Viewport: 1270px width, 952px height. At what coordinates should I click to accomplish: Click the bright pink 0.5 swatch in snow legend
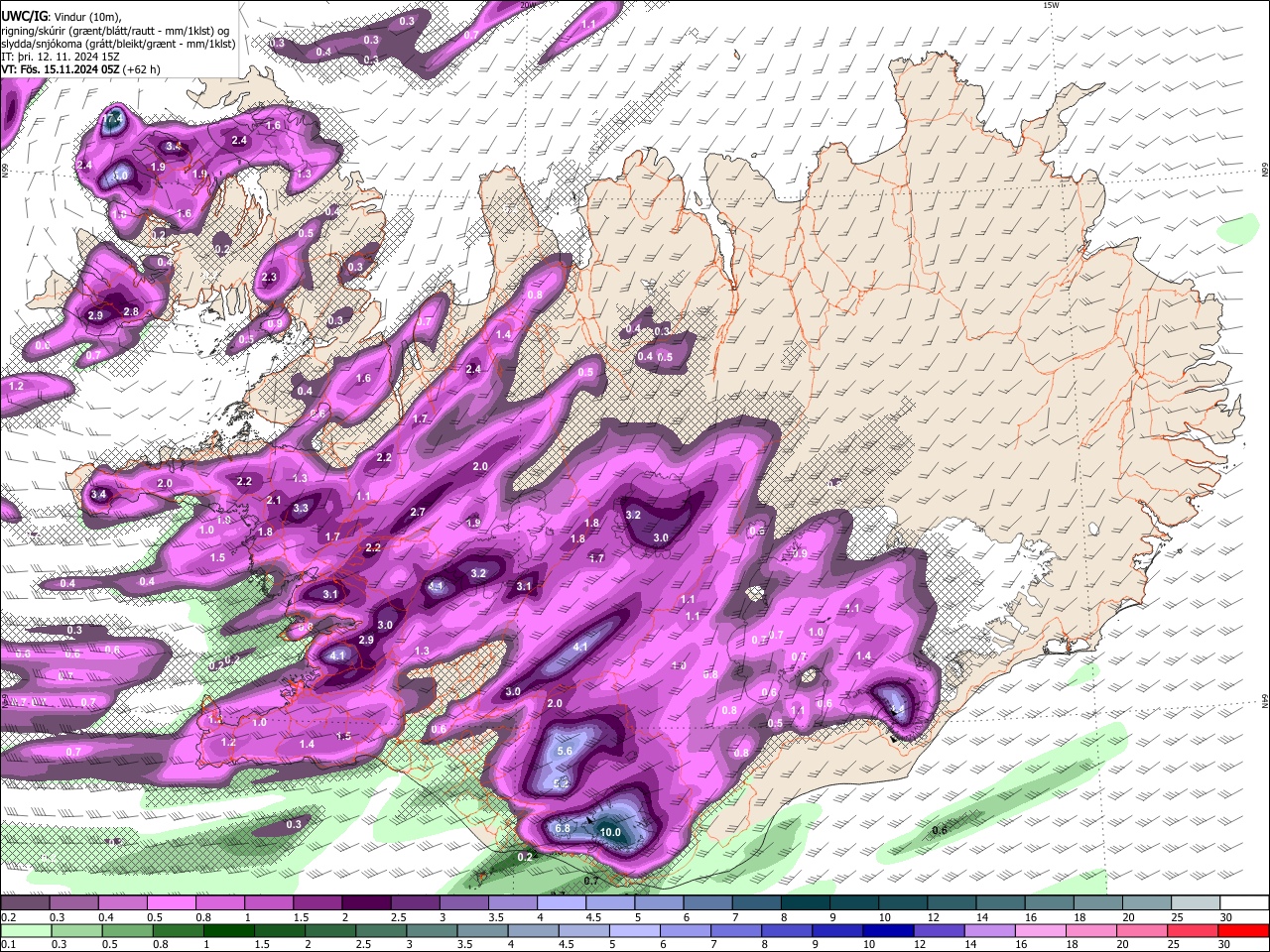click(171, 903)
